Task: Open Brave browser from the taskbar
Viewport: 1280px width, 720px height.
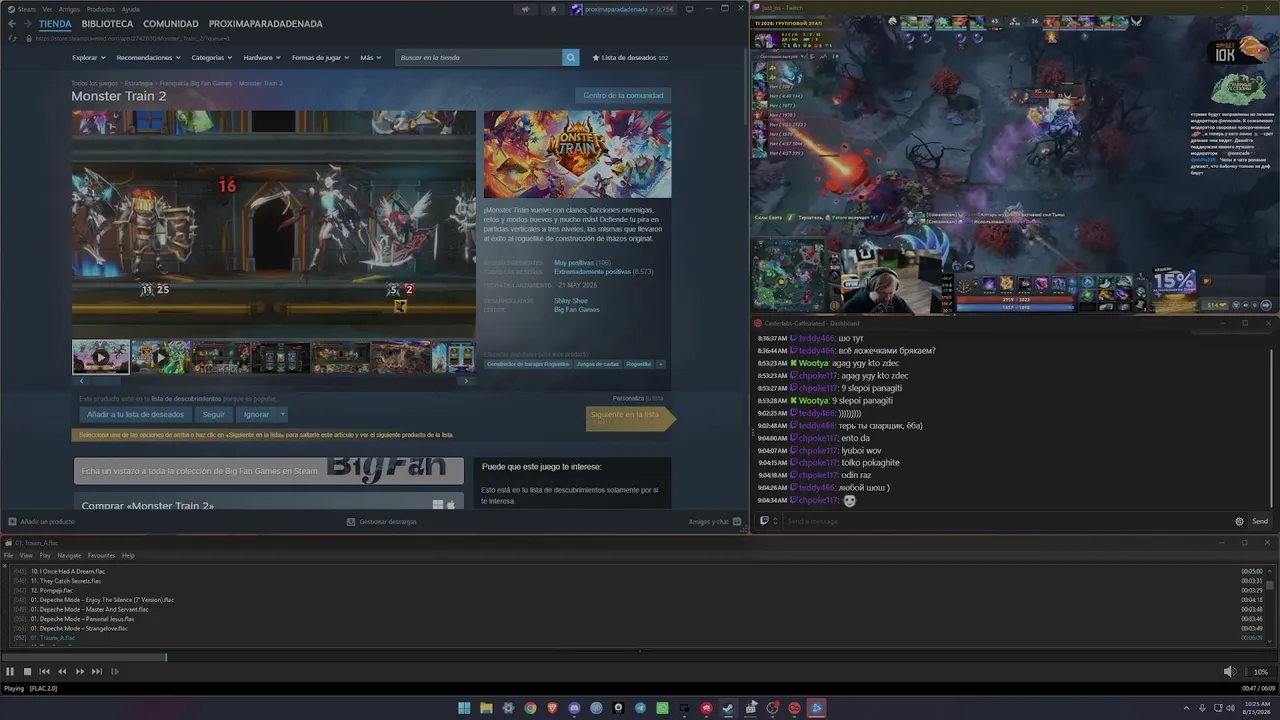Action: pyautogui.click(x=552, y=708)
